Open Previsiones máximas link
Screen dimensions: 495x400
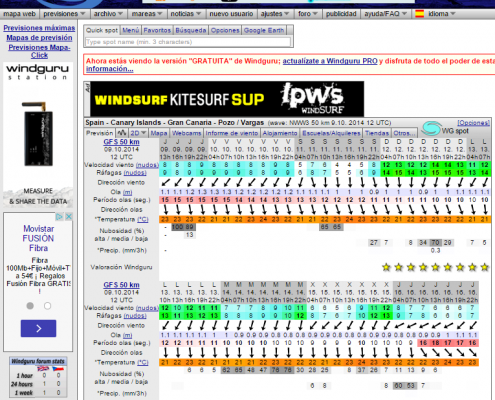[x=39, y=28]
